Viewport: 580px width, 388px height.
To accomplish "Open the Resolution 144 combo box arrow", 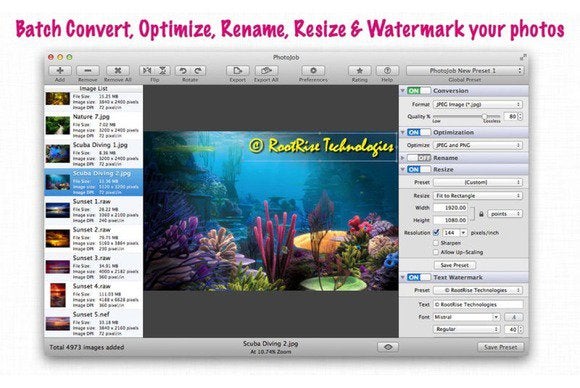I will [463, 233].
